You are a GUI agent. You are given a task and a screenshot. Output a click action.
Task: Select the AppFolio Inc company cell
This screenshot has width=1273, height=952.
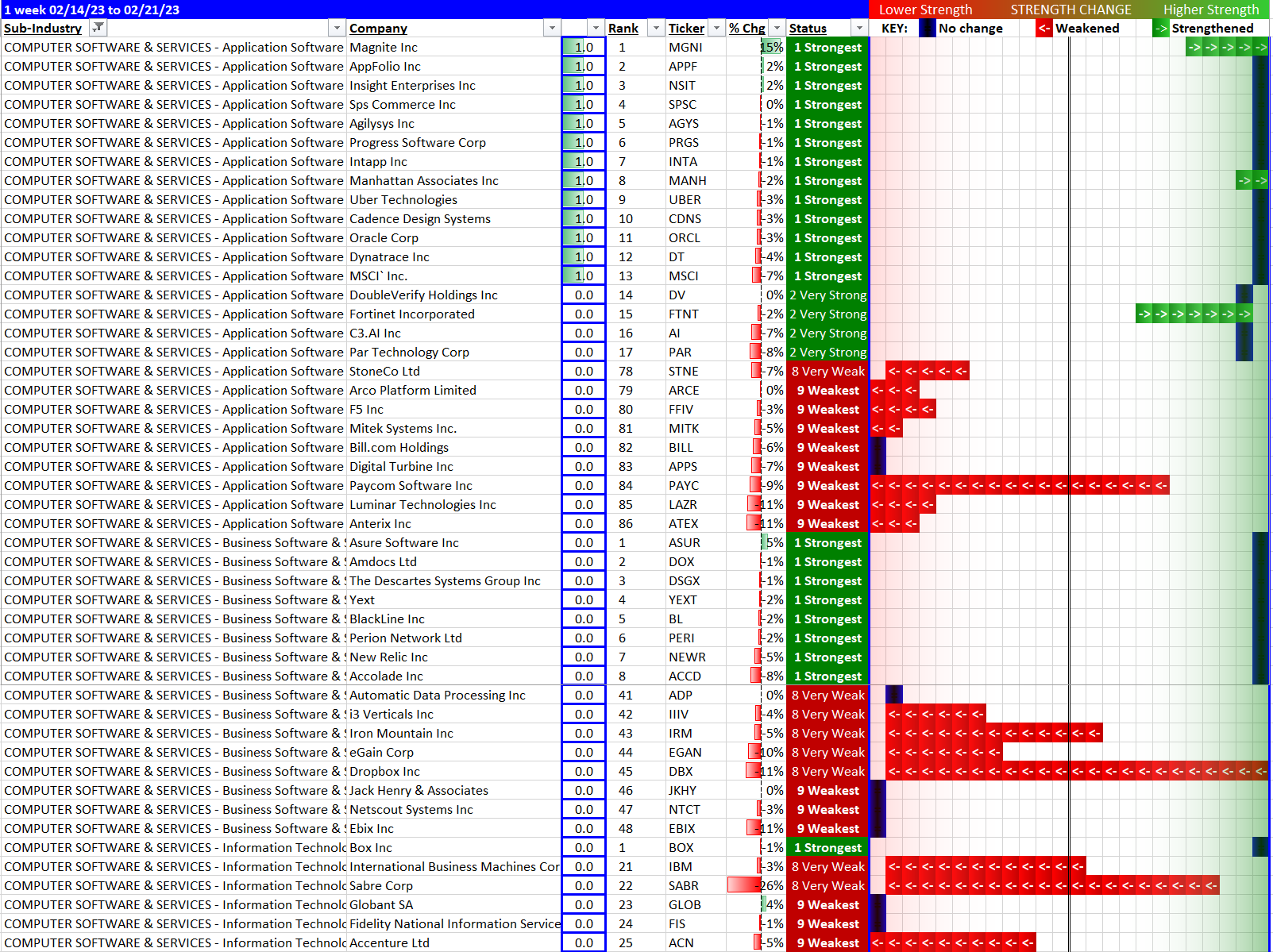tap(454, 67)
